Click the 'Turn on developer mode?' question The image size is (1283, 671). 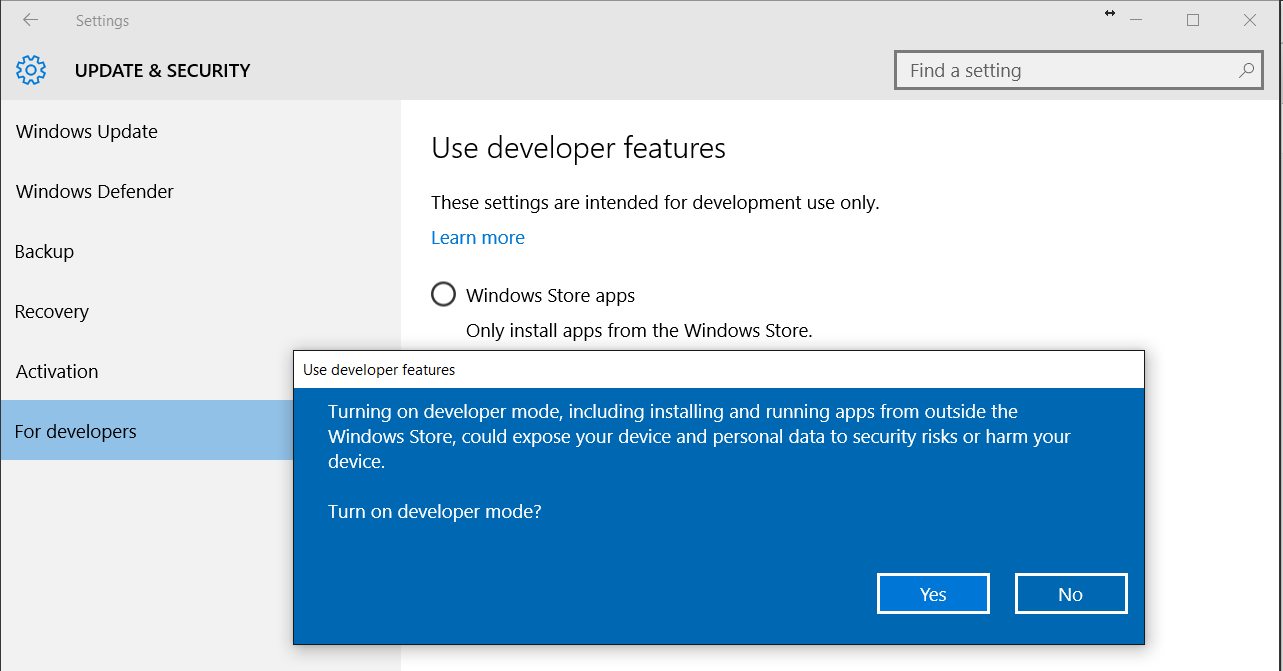click(435, 512)
